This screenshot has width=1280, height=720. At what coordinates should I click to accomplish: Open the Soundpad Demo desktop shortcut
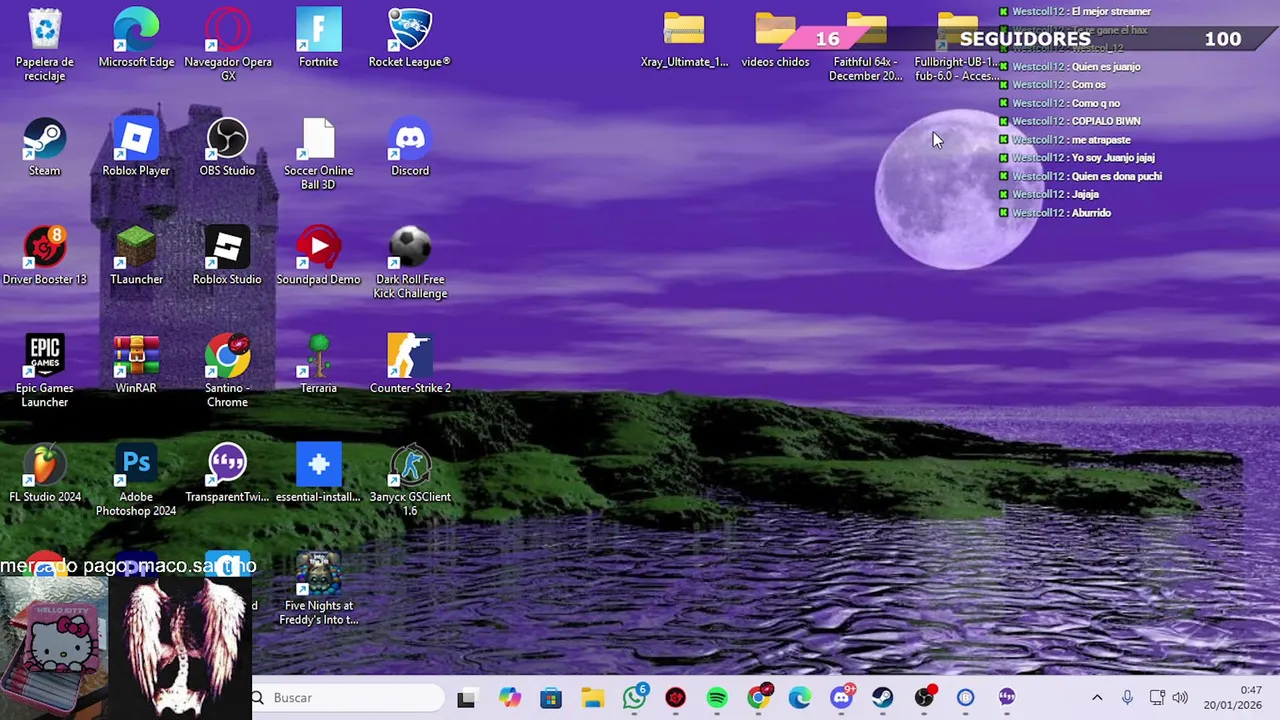[318, 256]
